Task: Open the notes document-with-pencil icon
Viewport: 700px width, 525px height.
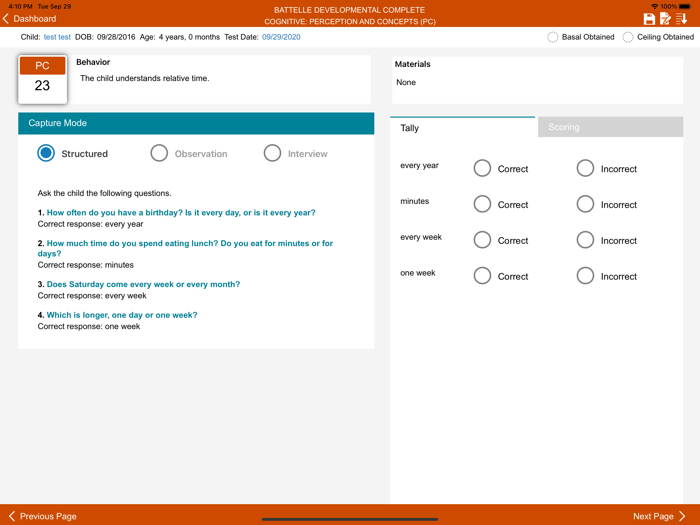Action: pyautogui.click(x=665, y=19)
